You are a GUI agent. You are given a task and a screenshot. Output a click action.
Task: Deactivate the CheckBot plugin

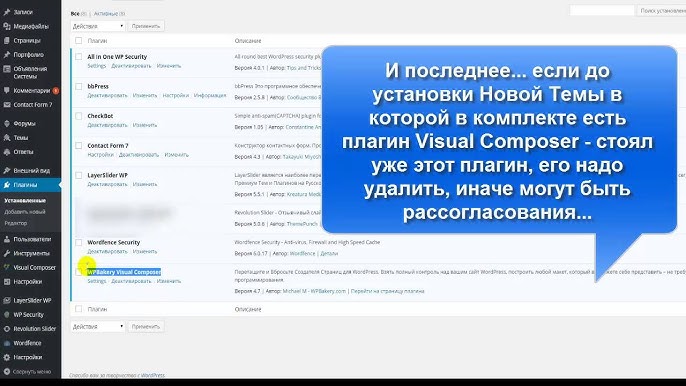[107, 125]
